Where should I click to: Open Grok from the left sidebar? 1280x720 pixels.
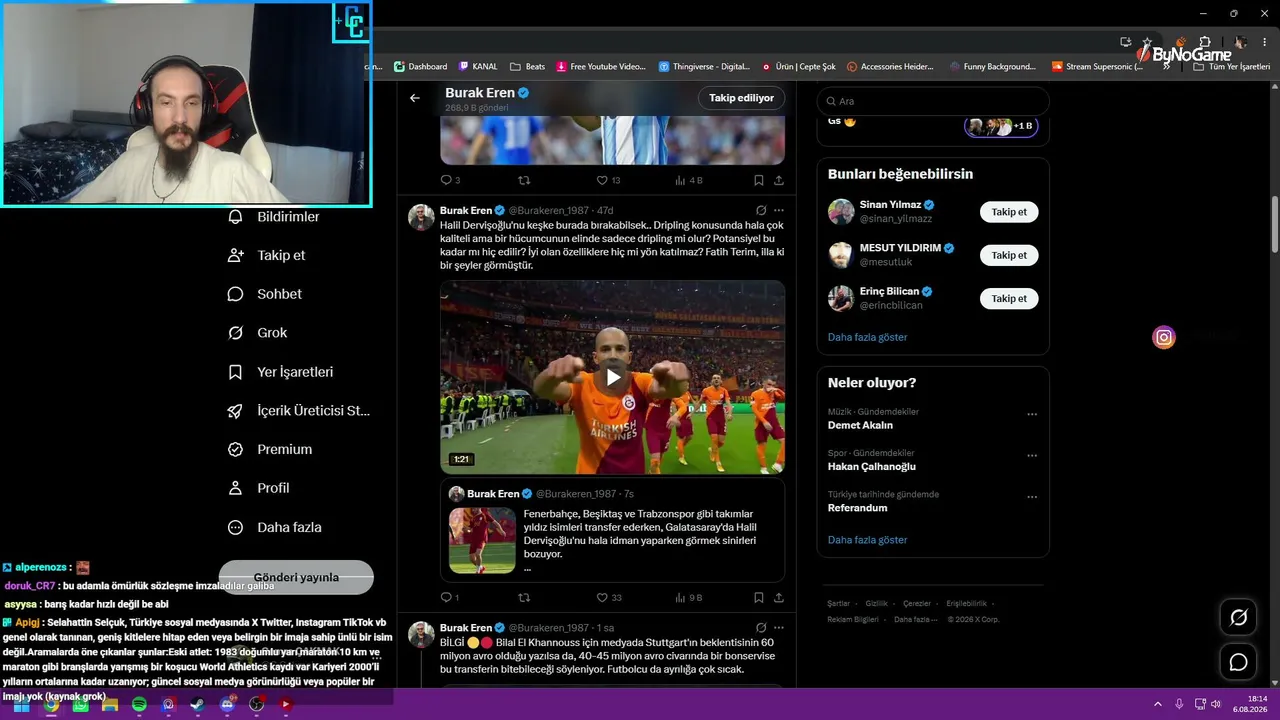point(257,333)
